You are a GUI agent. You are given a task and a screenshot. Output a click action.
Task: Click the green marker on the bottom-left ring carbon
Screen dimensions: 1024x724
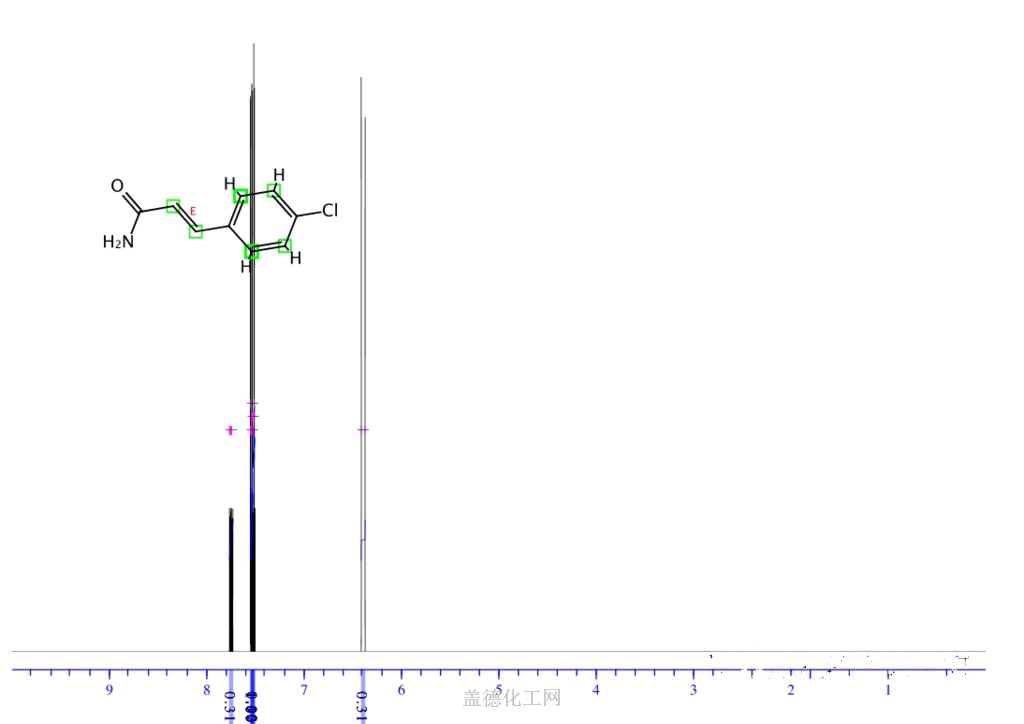[251, 252]
